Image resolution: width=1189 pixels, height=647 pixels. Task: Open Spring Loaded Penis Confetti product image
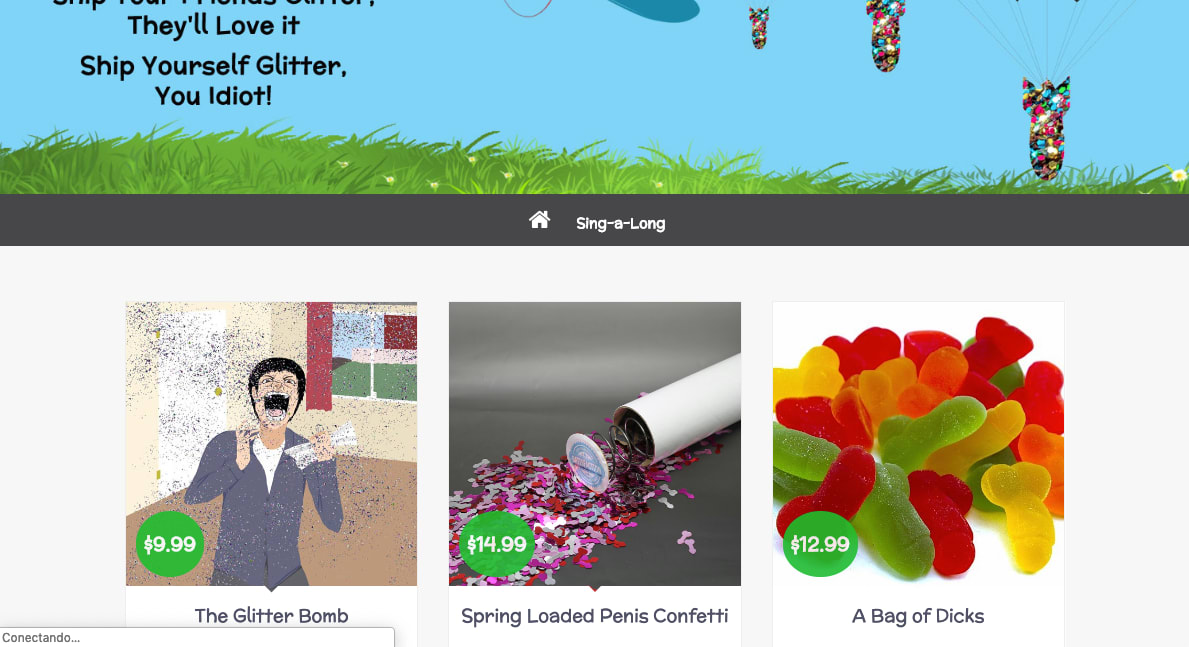(594, 444)
